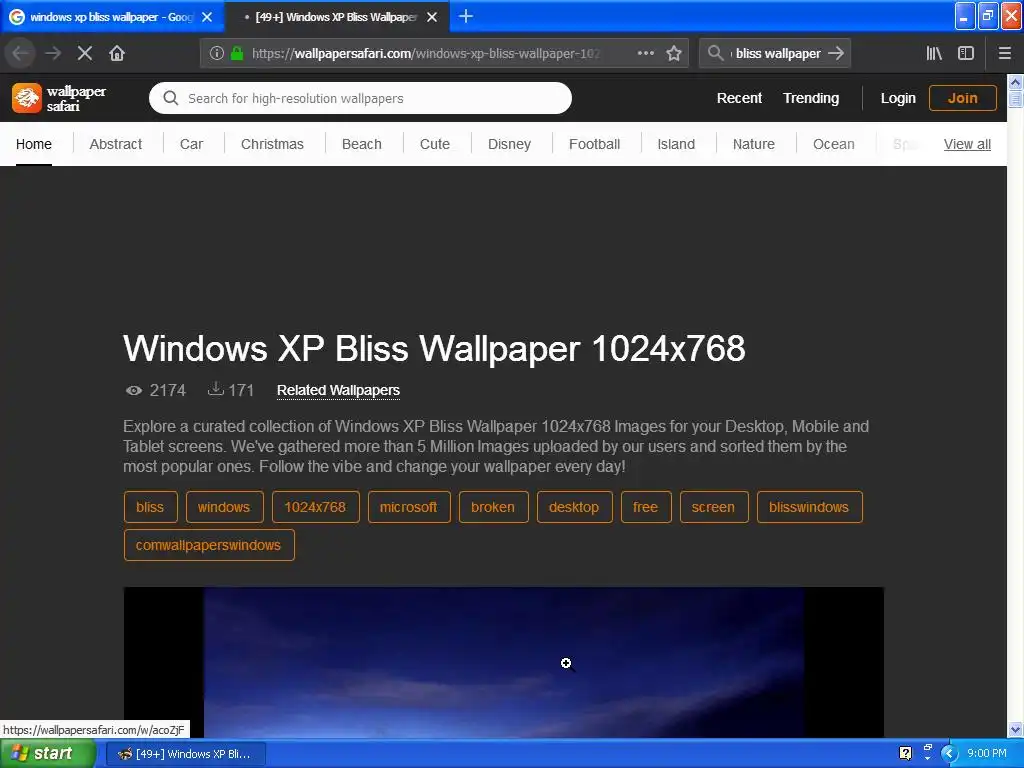Click the help icon in system tray
This screenshot has width=1024, height=768.
tap(905, 753)
